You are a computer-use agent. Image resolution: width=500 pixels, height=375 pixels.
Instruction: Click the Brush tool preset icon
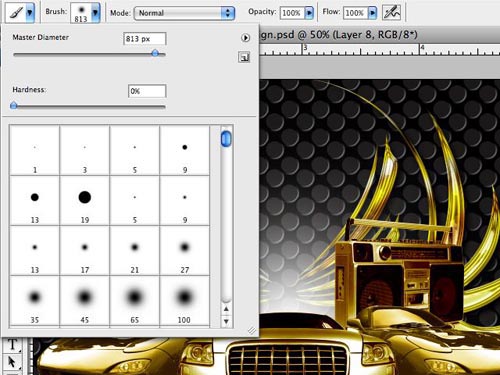[x=15, y=12]
